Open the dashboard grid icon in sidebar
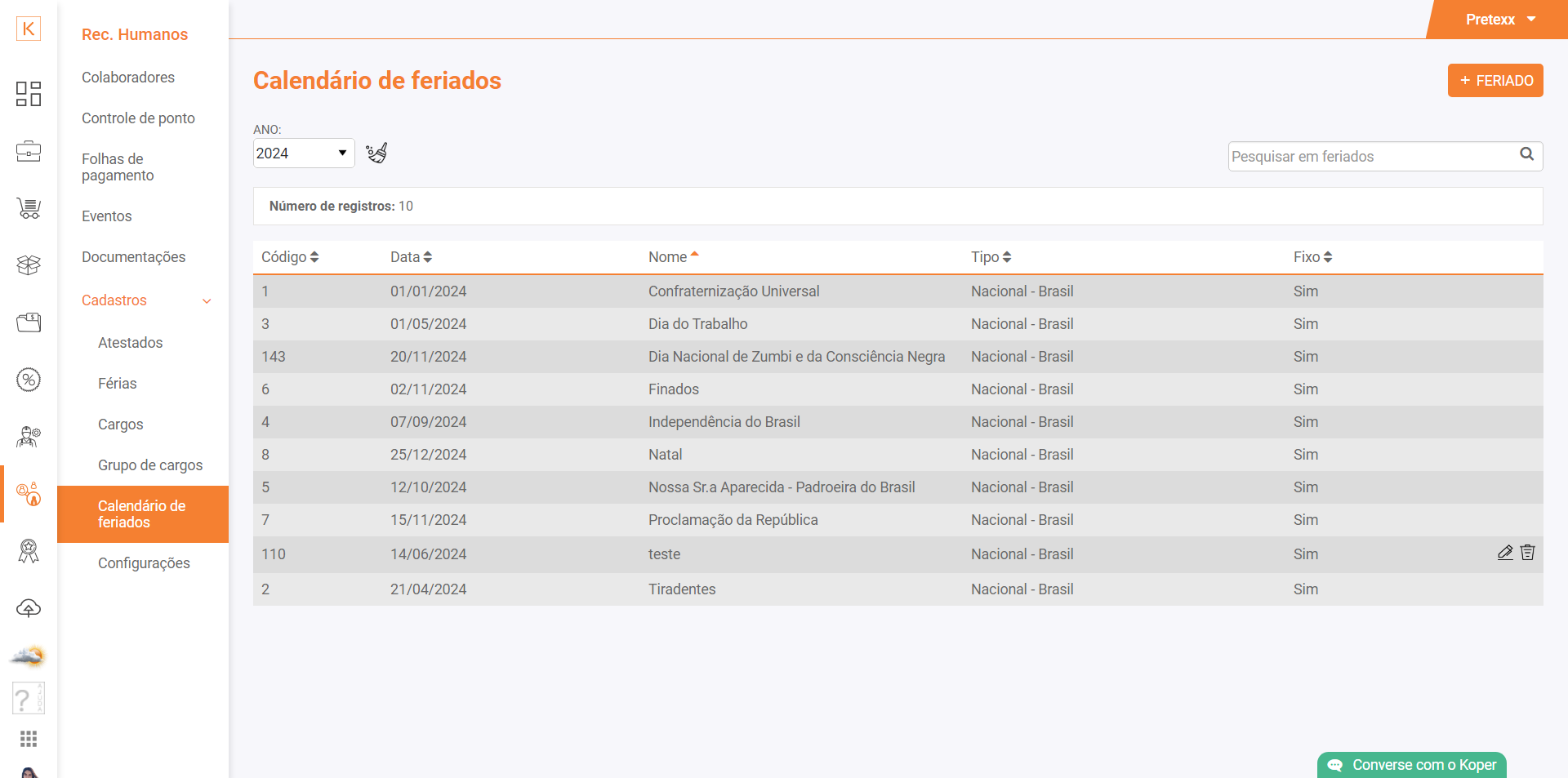The width and height of the screenshot is (1568, 778). tap(29, 94)
